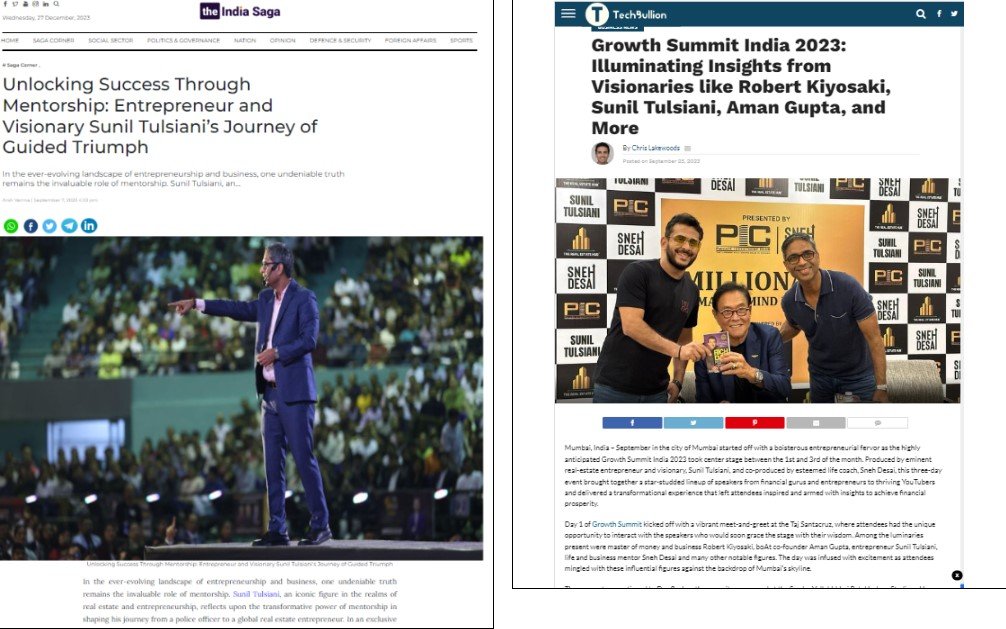Open the TechBullion hamburger menu
This screenshot has width=1006, height=629.
pos(568,13)
